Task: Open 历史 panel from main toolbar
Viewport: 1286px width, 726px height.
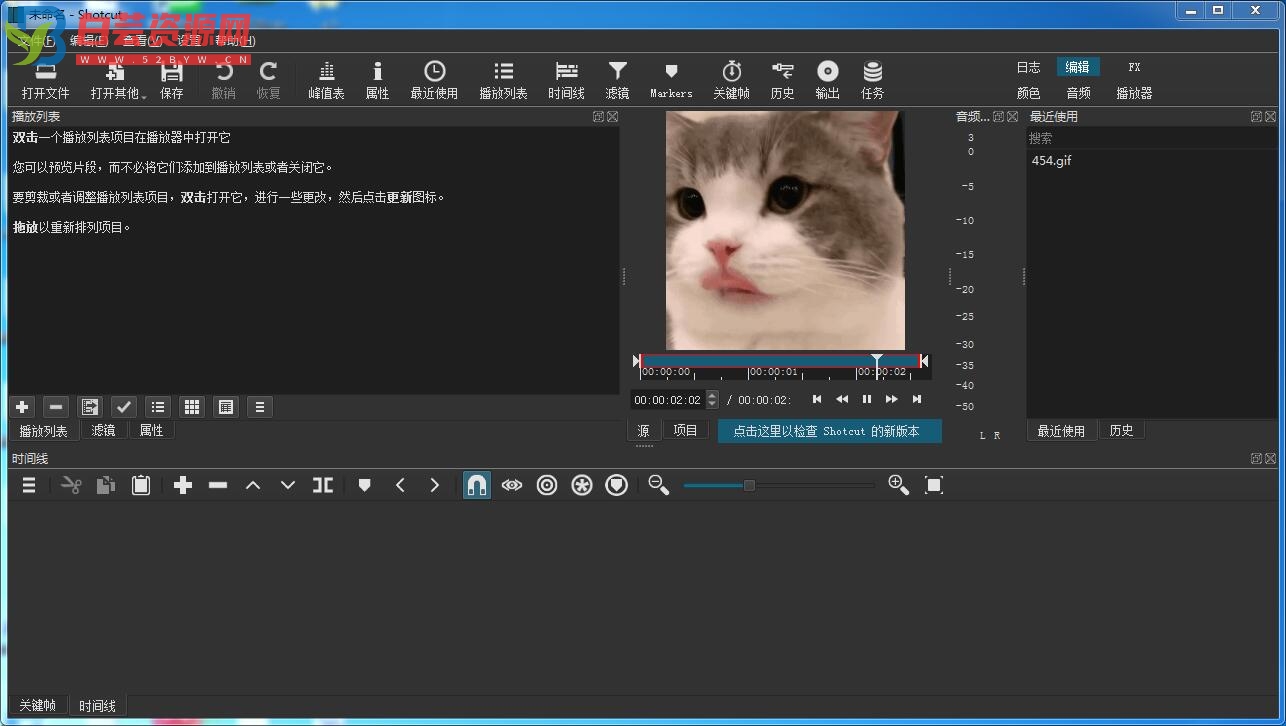Action: [x=782, y=80]
